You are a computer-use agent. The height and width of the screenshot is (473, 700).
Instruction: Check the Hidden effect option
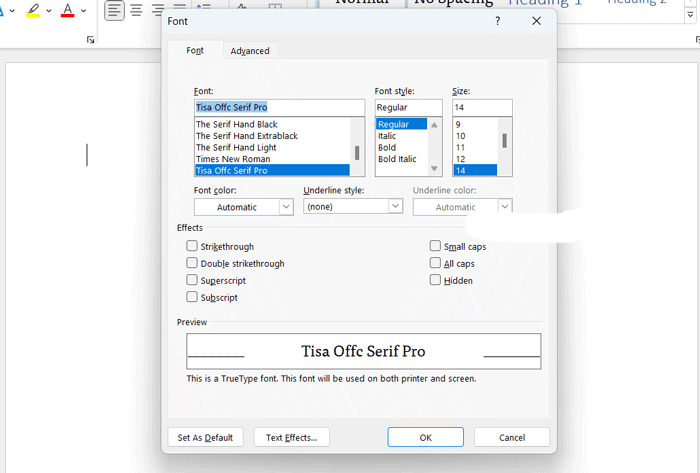pyautogui.click(x=435, y=280)
